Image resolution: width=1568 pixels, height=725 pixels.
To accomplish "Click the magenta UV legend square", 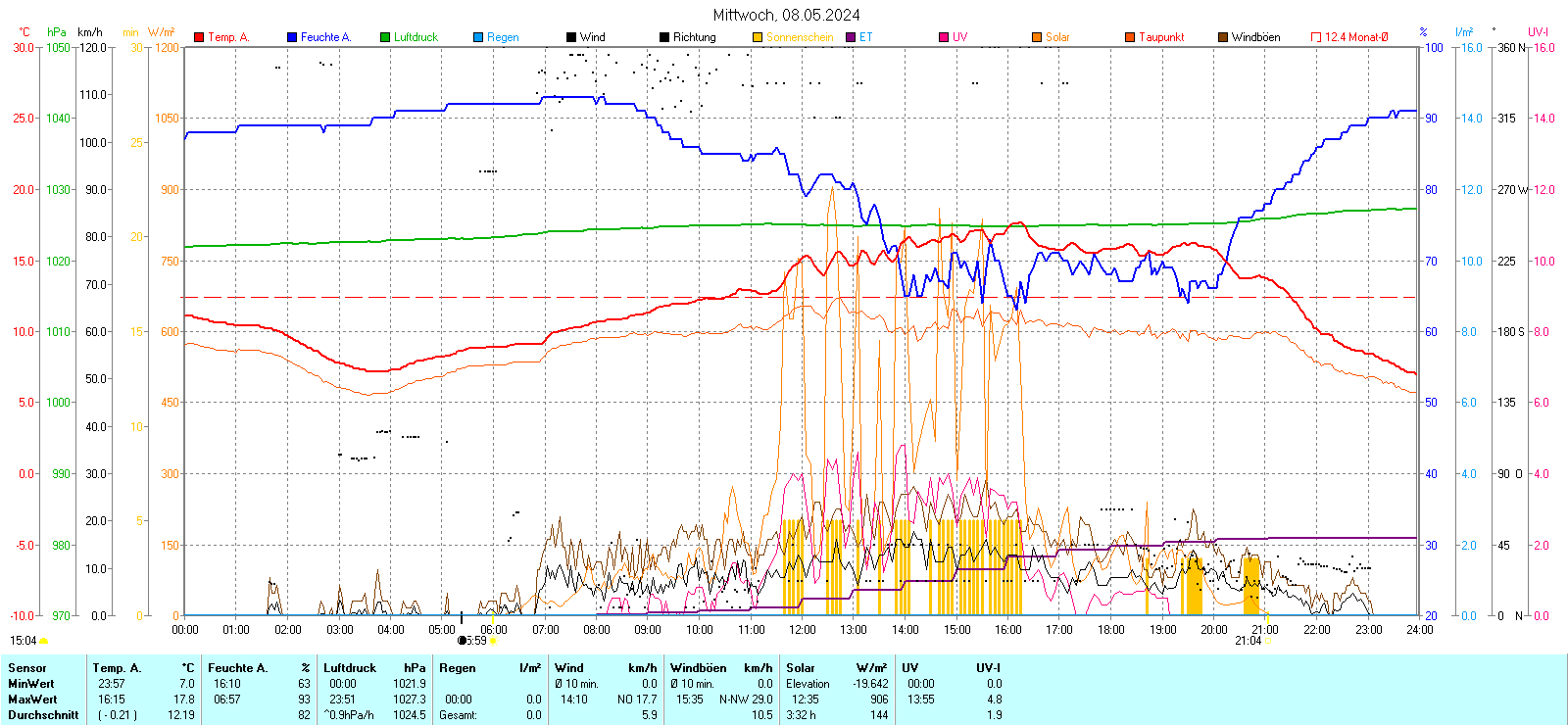I will click(x=944, y=37).
